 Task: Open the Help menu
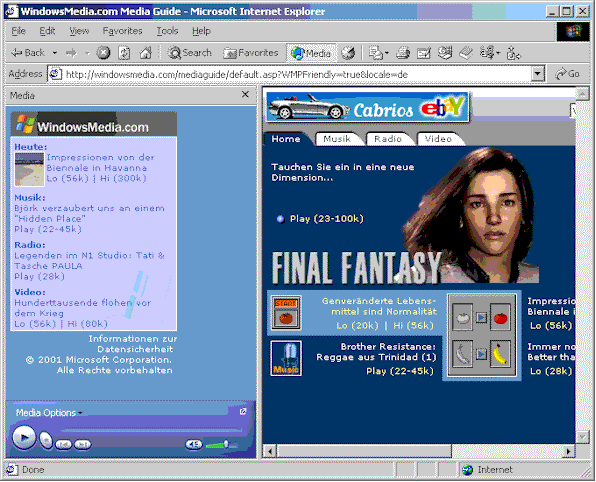click(201, 31)
